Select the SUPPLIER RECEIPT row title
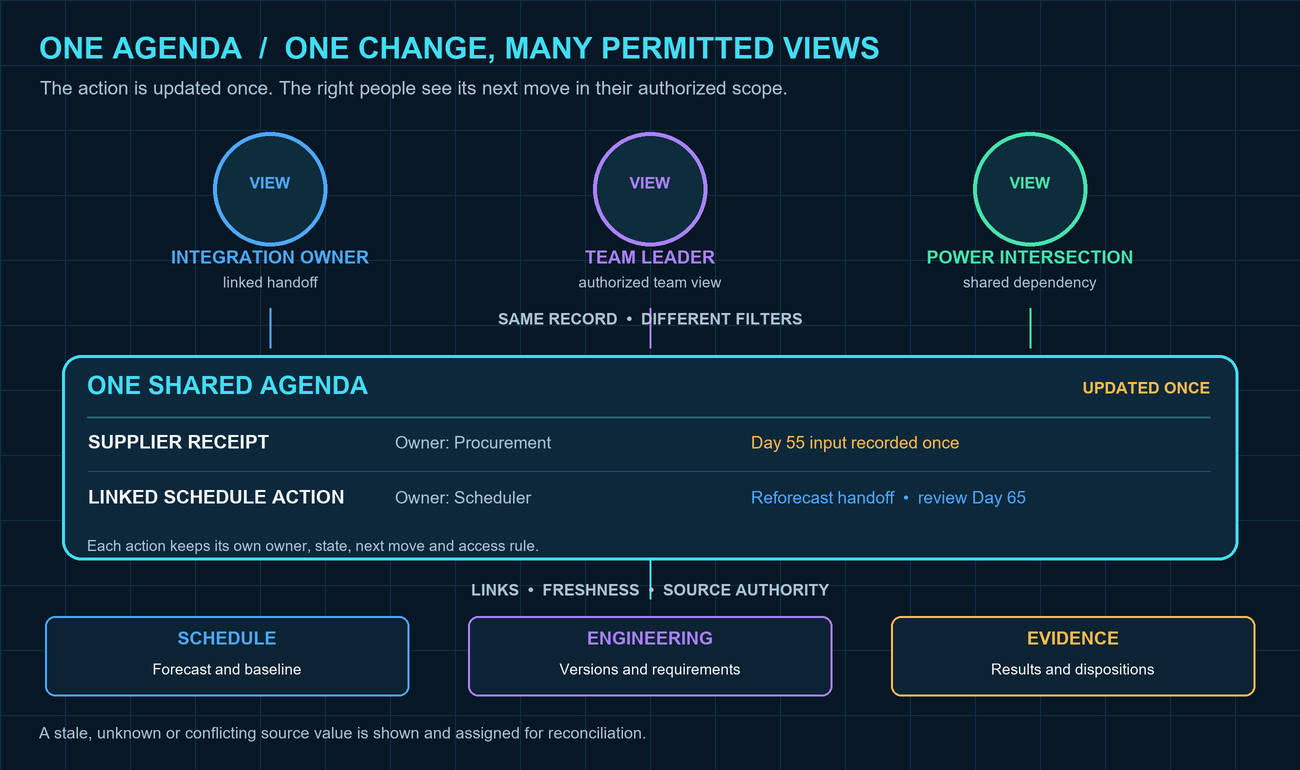The width and height of the screenshot is (1300, 770). tap(179, 442)
